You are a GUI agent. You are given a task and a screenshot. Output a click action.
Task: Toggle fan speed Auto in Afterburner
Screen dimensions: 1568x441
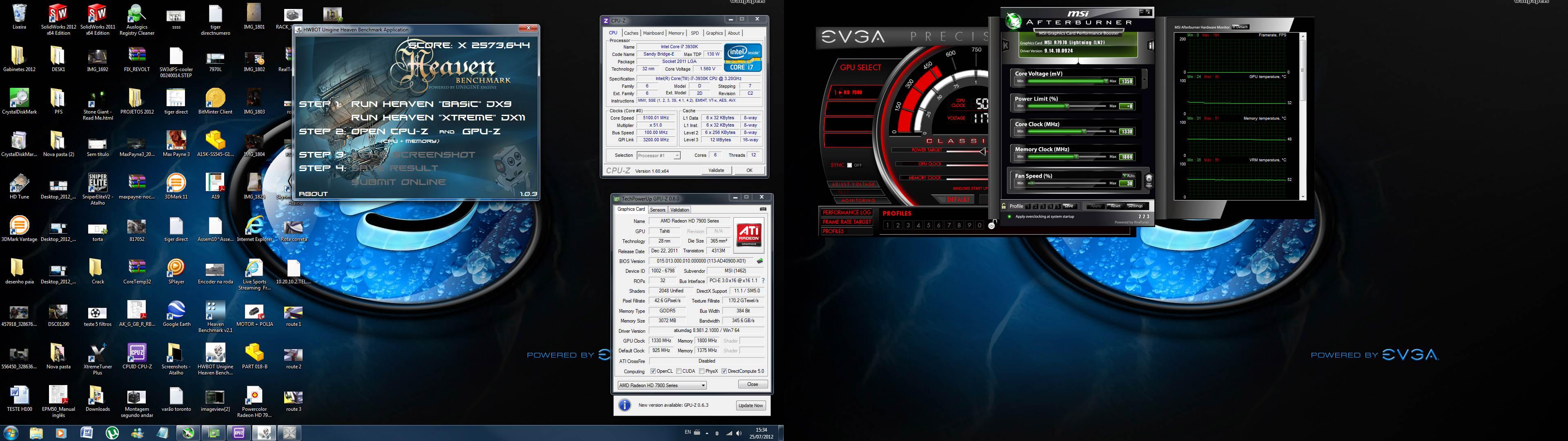point(1128,176)
